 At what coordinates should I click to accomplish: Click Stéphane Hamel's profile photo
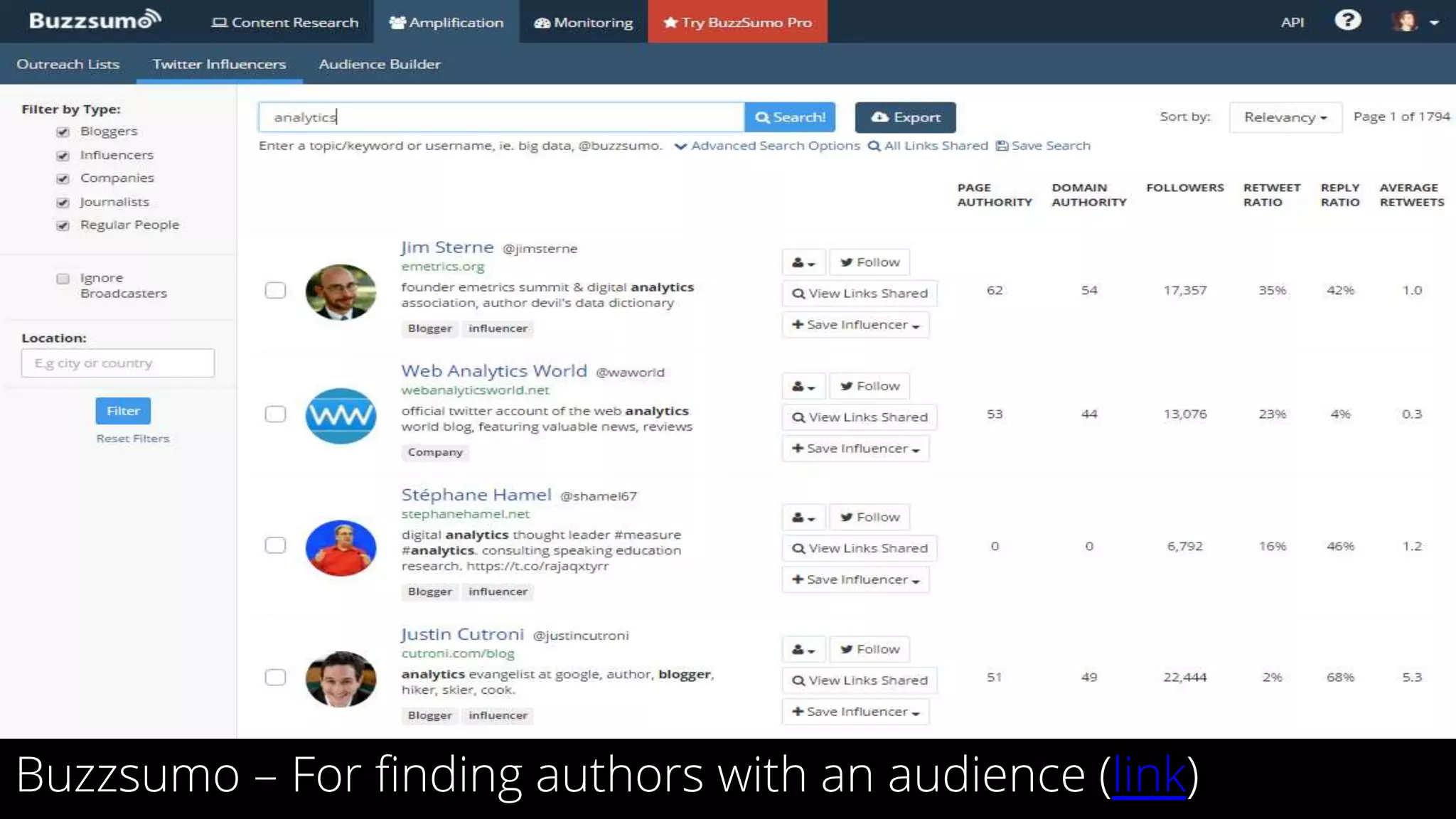(x=341, y=547)
